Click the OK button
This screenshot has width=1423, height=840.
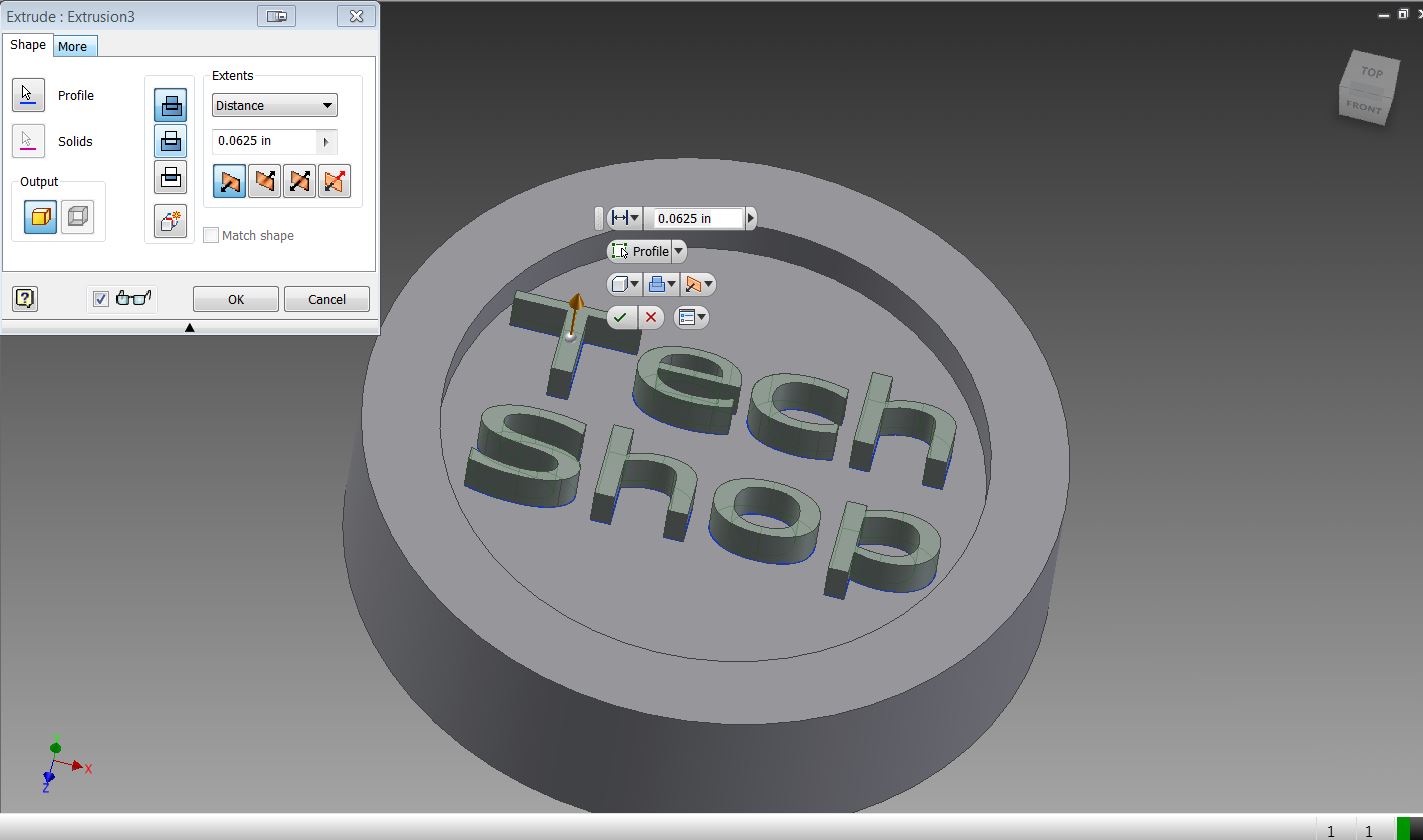pos(236,299)
